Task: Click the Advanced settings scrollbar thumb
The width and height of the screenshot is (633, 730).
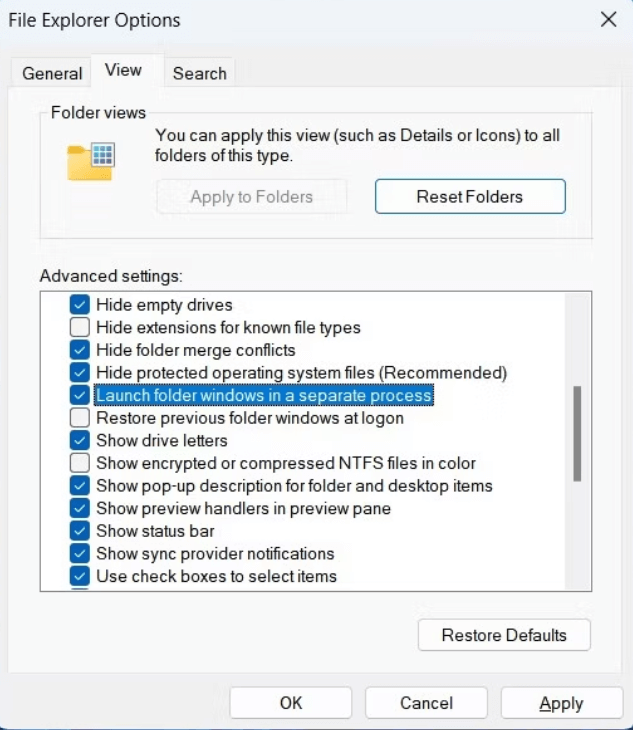Action: tap(577, 433)
